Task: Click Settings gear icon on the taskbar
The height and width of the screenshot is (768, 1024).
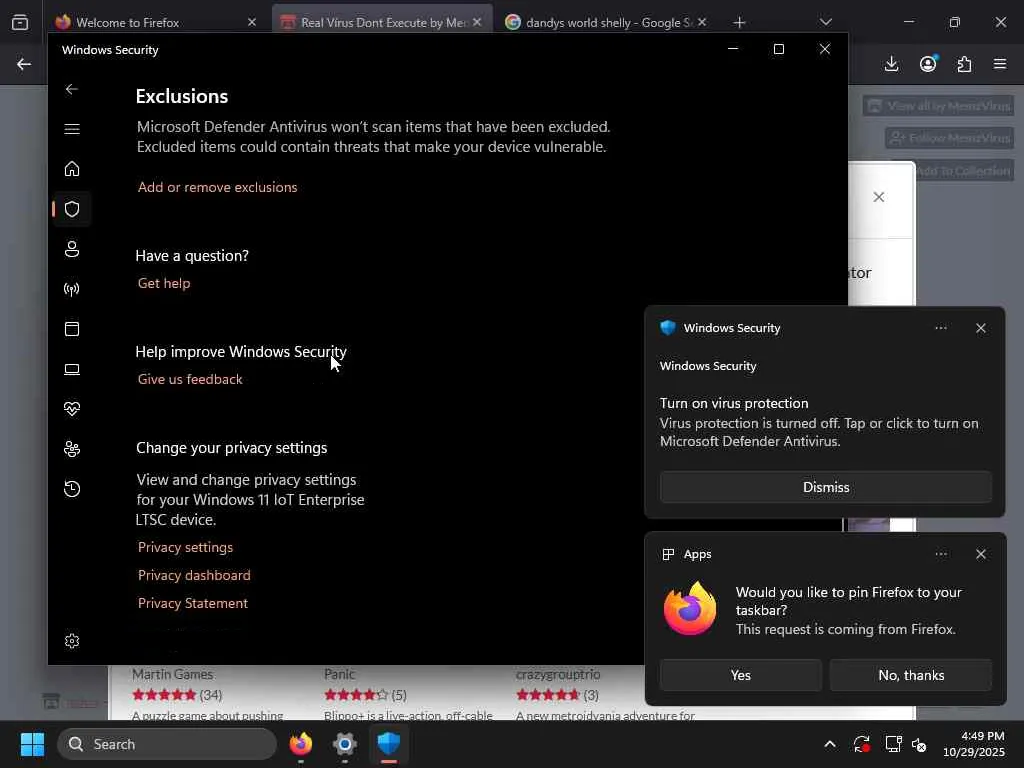Action: [344, 744]
